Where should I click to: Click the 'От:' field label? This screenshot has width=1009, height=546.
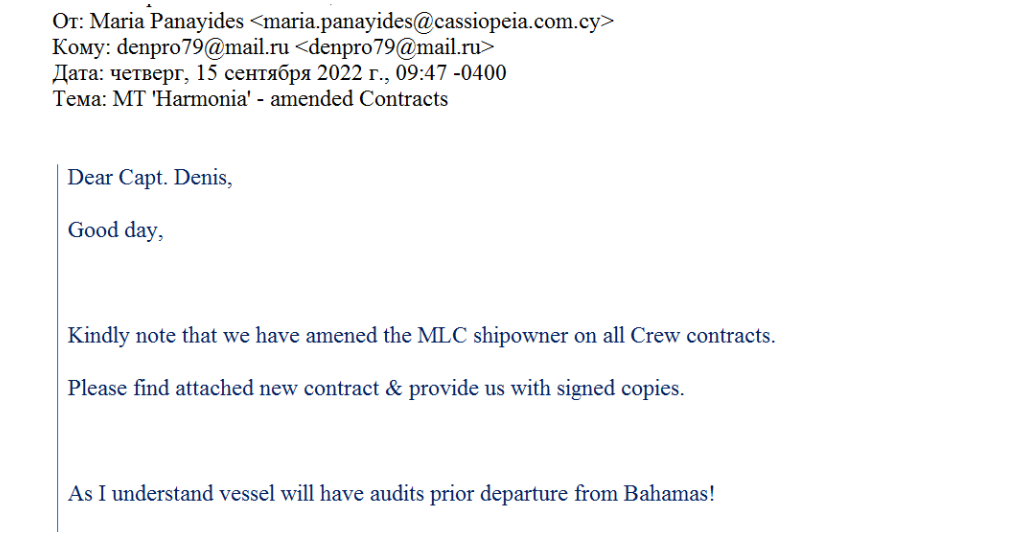coord(68,21)
